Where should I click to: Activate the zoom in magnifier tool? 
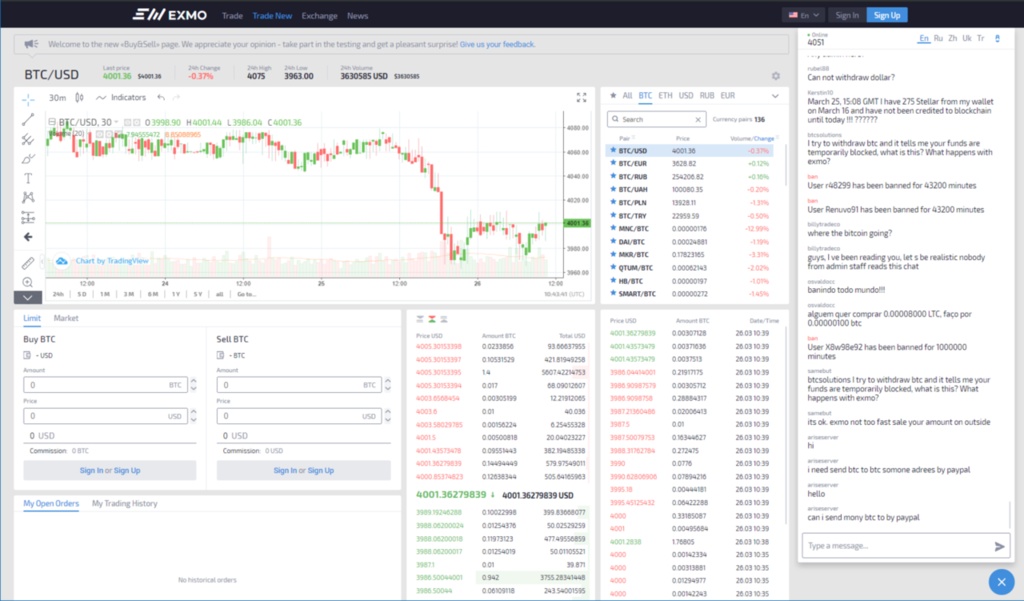28,282
